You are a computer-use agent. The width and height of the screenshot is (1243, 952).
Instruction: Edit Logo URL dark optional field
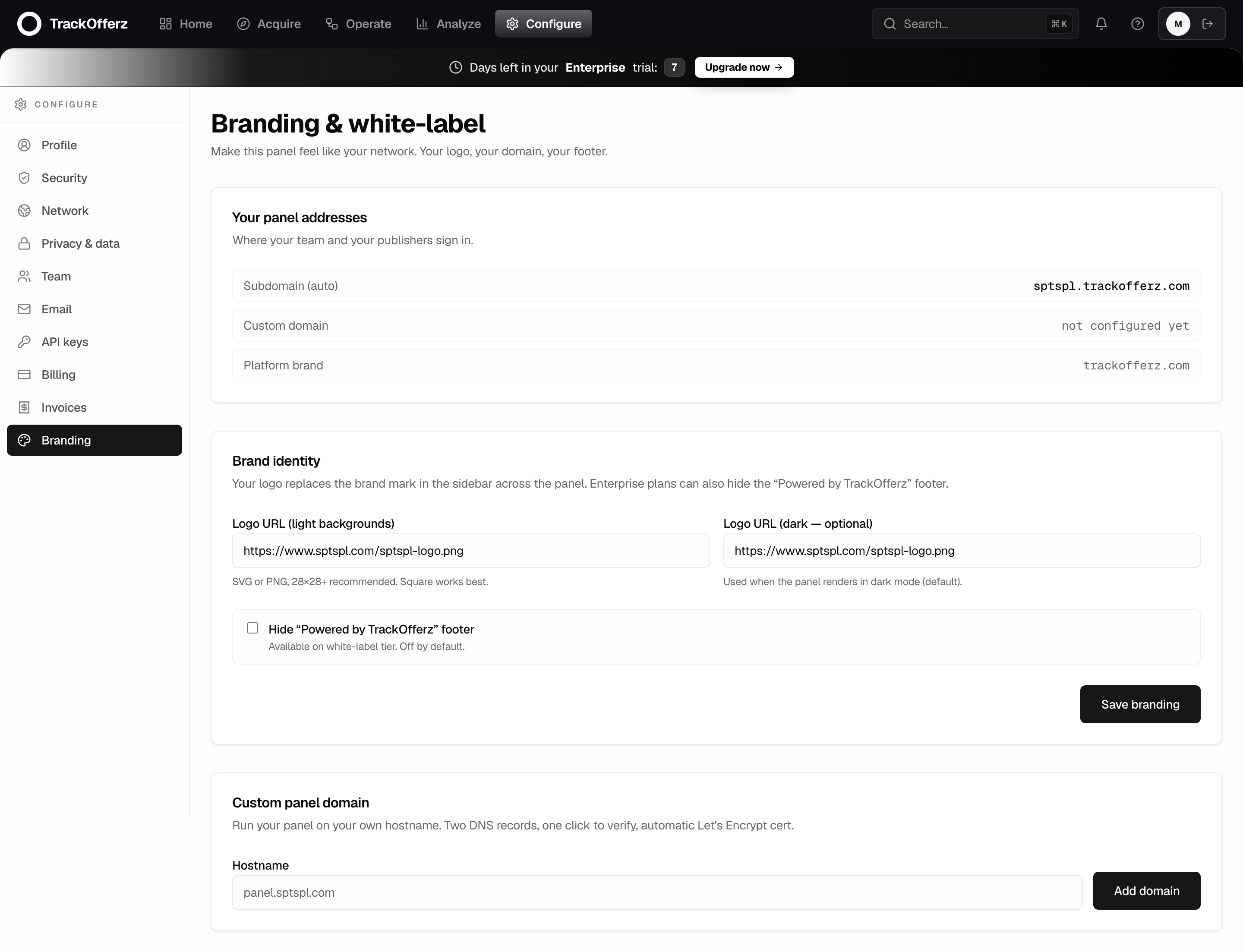tap(961, 551)
